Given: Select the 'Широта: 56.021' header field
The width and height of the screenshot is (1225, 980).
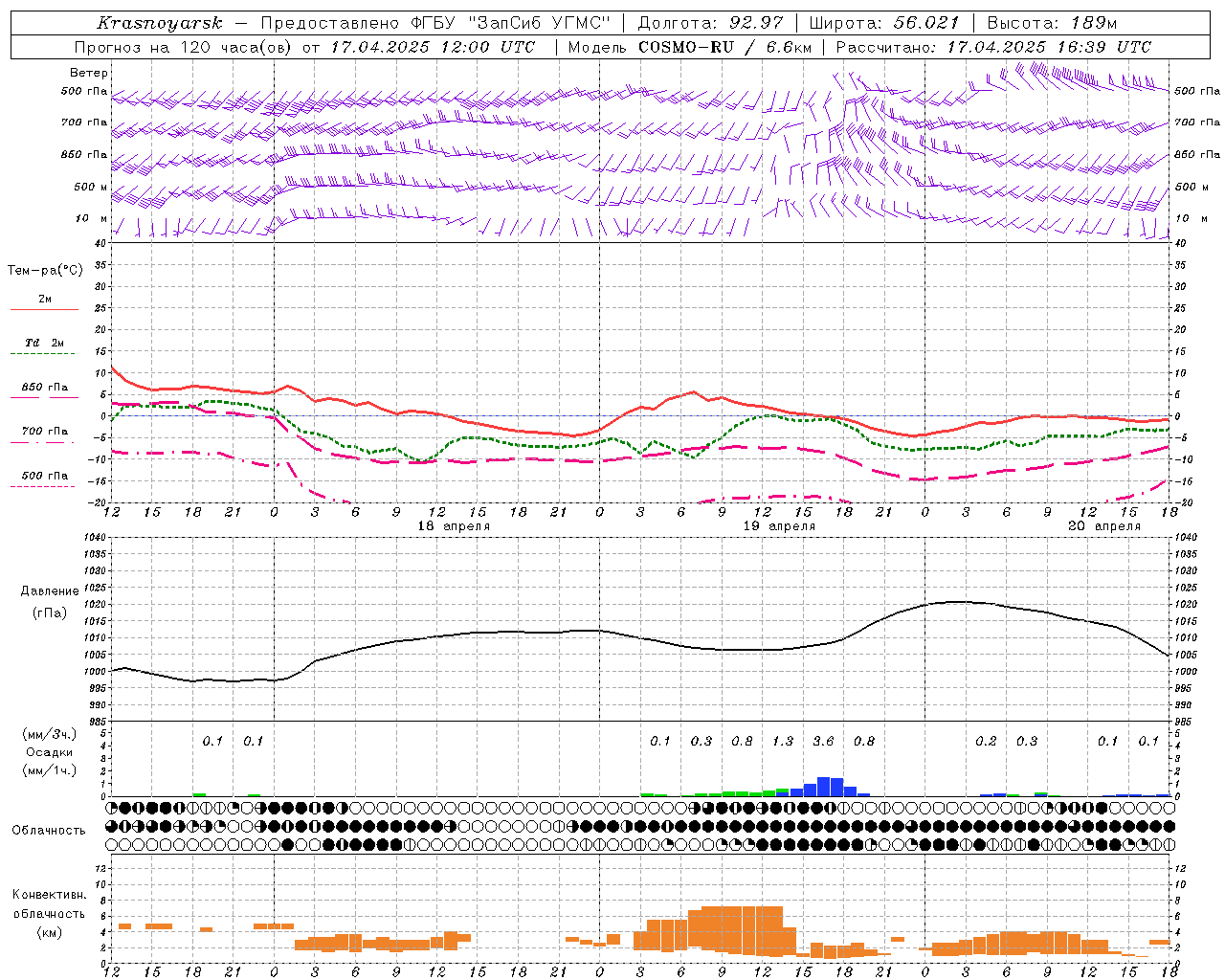Looking at the screenshot, I should (884, 23).
